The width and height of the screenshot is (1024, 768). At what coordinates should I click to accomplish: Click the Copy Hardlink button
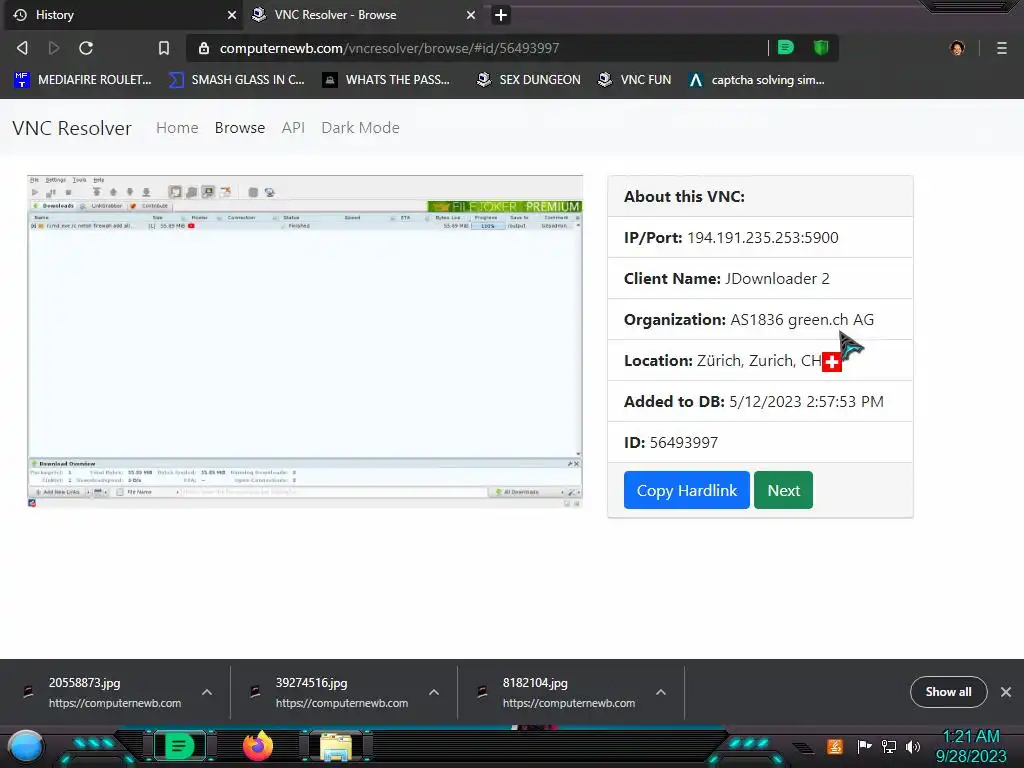click(686, 490)
